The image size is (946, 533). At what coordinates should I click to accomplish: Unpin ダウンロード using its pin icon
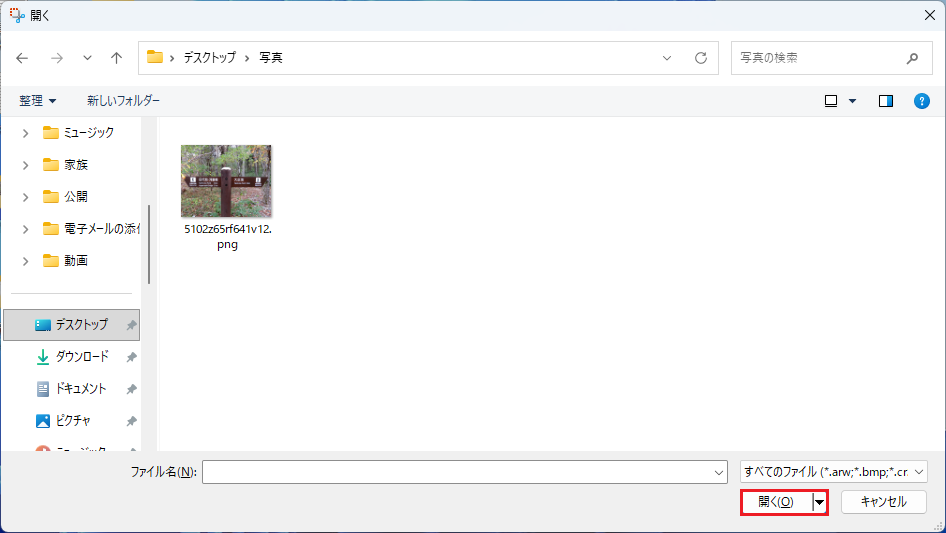coord(131,357)
